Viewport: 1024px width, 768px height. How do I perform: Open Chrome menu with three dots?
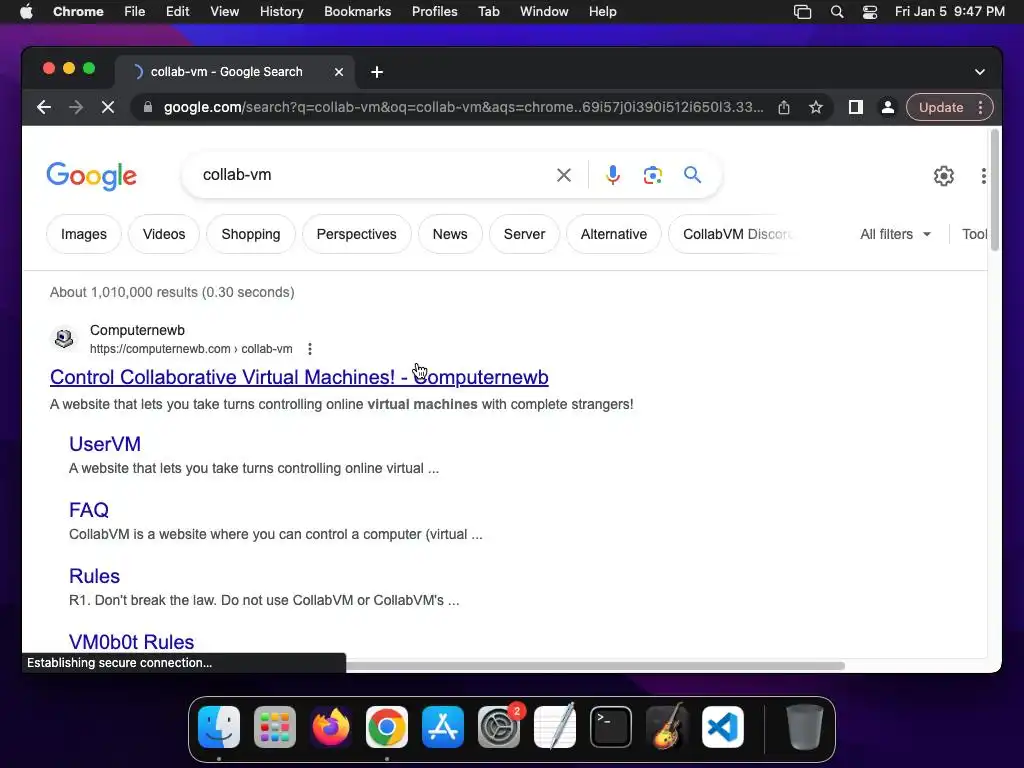tap(980, 107)
